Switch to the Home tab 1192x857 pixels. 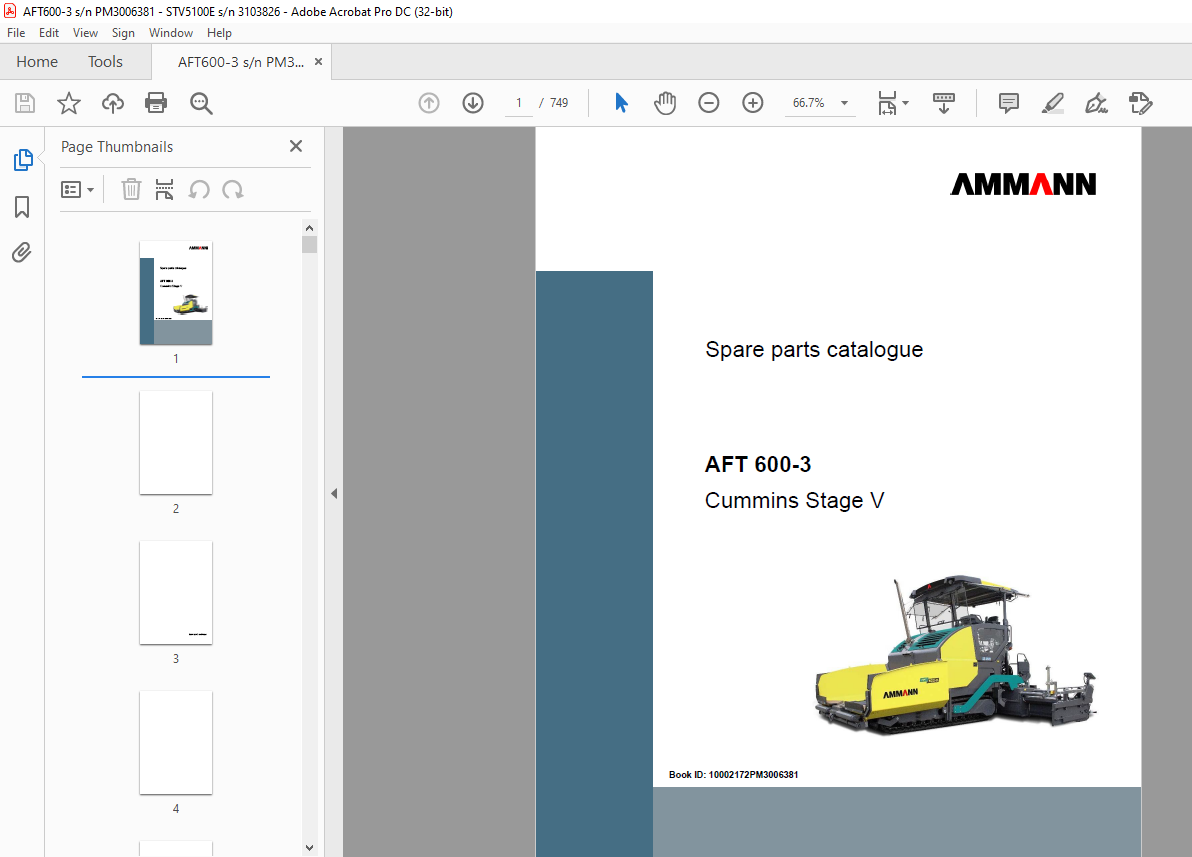click(x=36, y=62)
